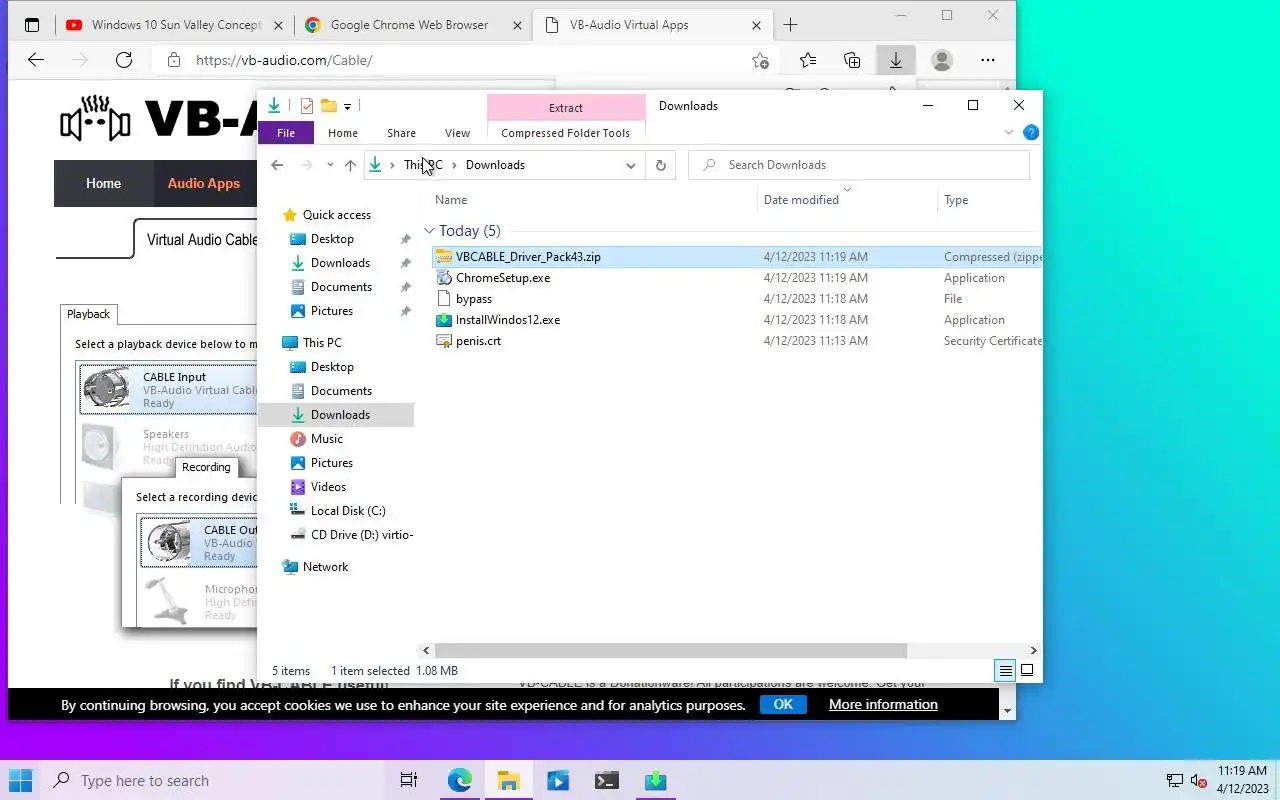The width and height of the screenshot is (1280, 800).
Task: Open Music folder in navigation pane
Action: click(x=326, y=439)
